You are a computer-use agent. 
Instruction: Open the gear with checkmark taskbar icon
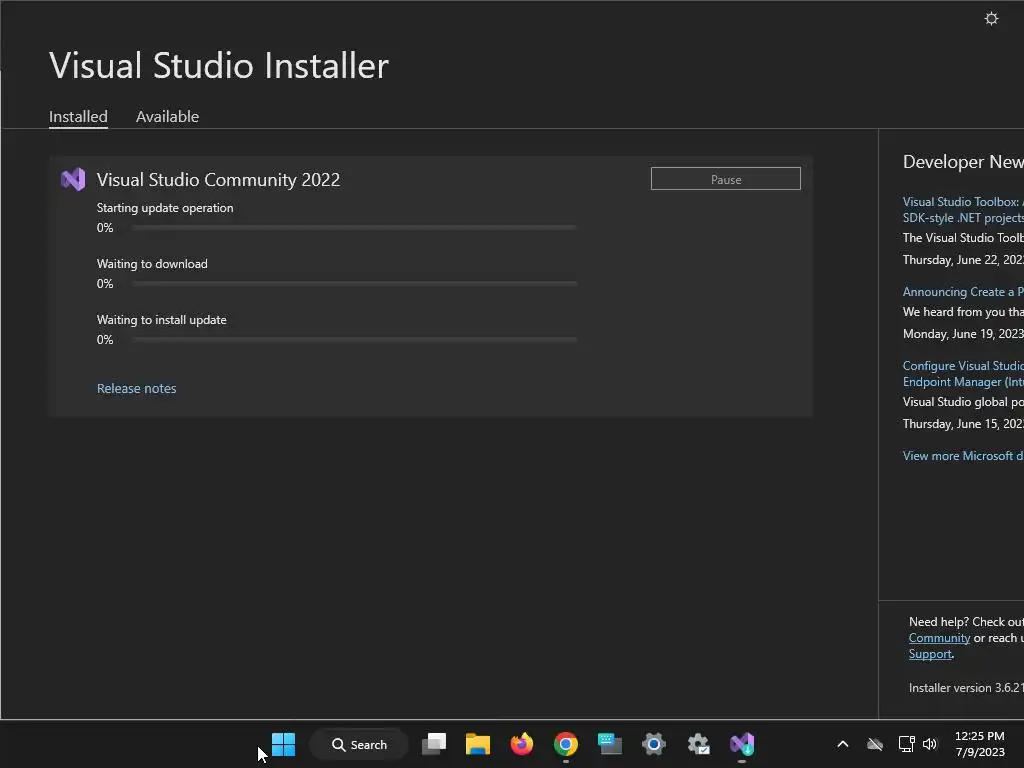[x=698, y=744]
